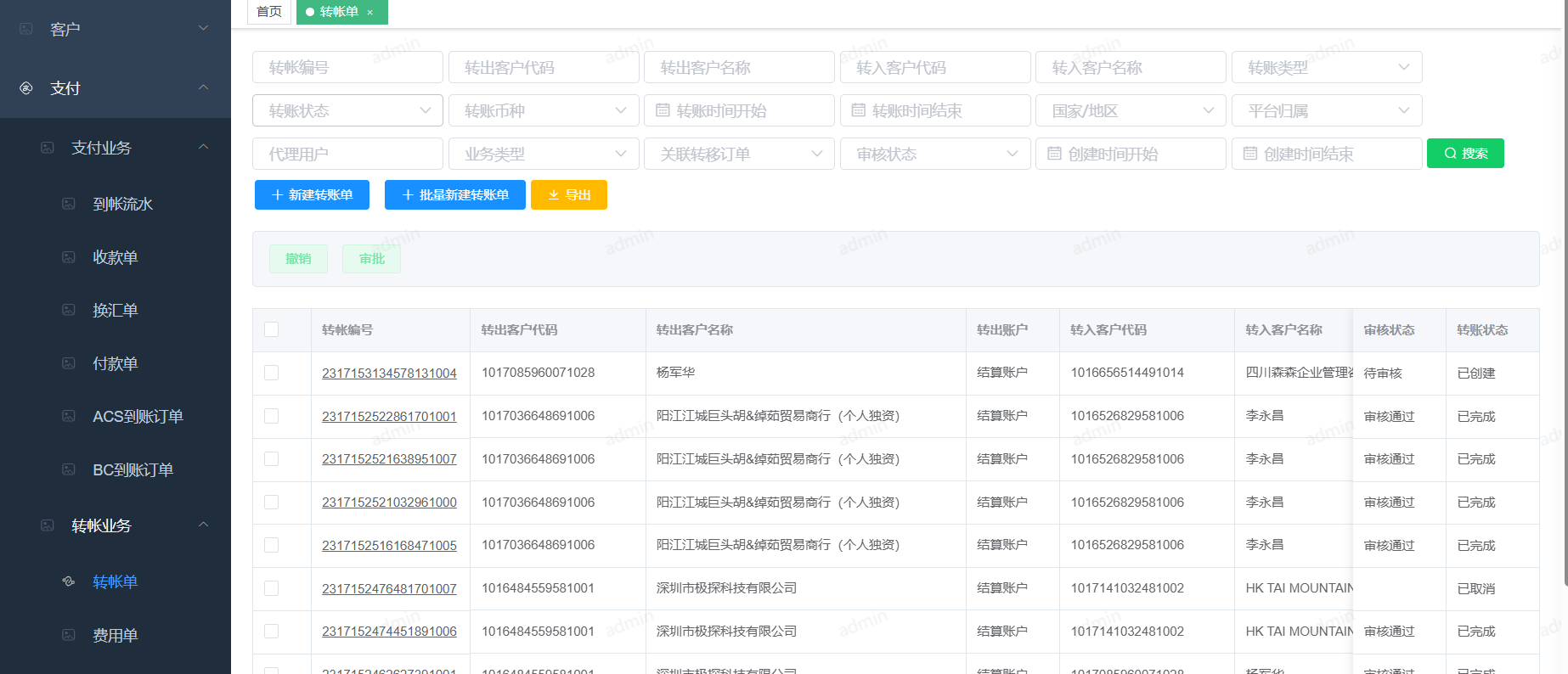Check the row 2317152521032961000 checkbox
The height and width of the screenshot is (674, 1568).
coord(271,502)
